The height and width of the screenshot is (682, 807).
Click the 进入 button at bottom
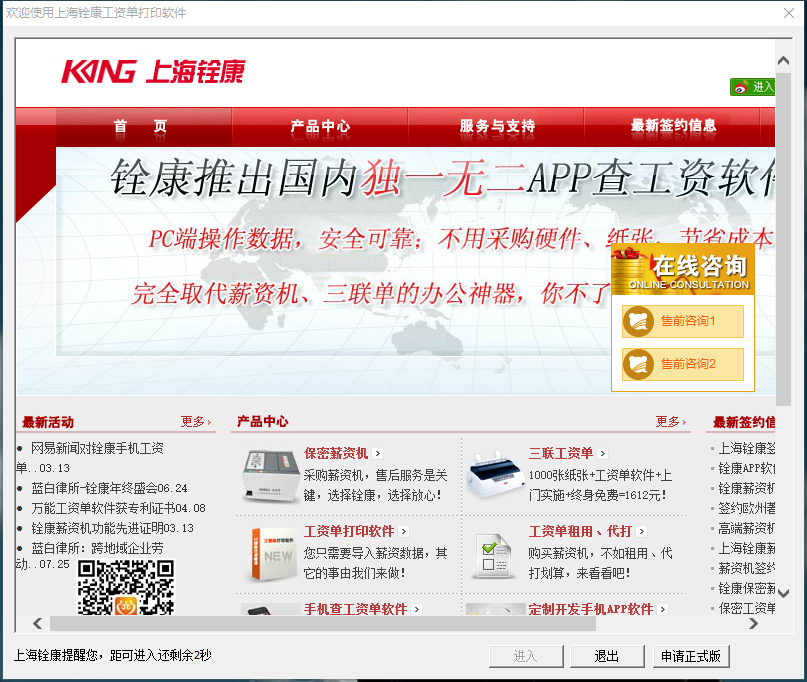(x=526, y=656)
